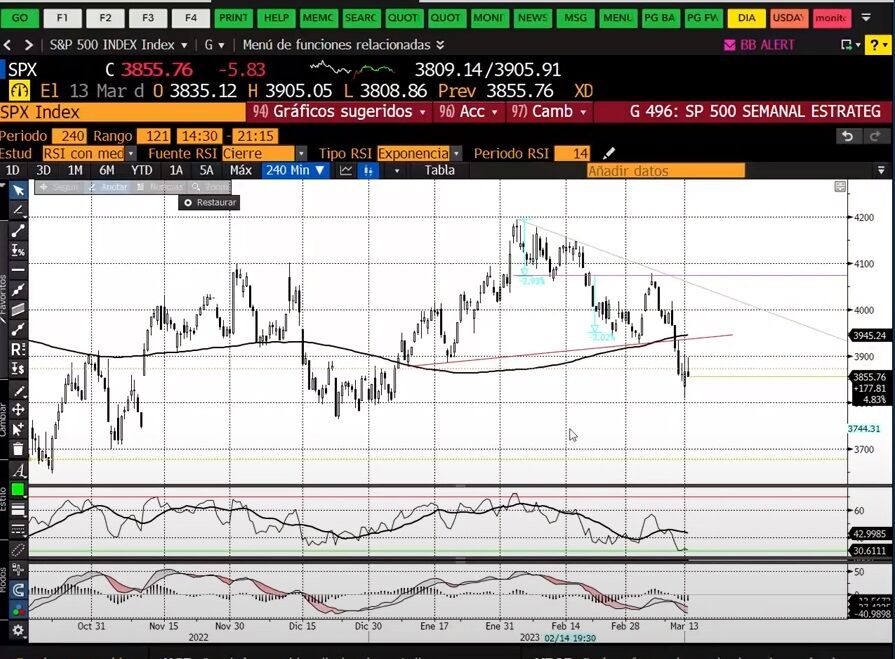Screen dimensions: 895x659
Task: Expand the G dropdown next to index
Action: coord(214,45)
